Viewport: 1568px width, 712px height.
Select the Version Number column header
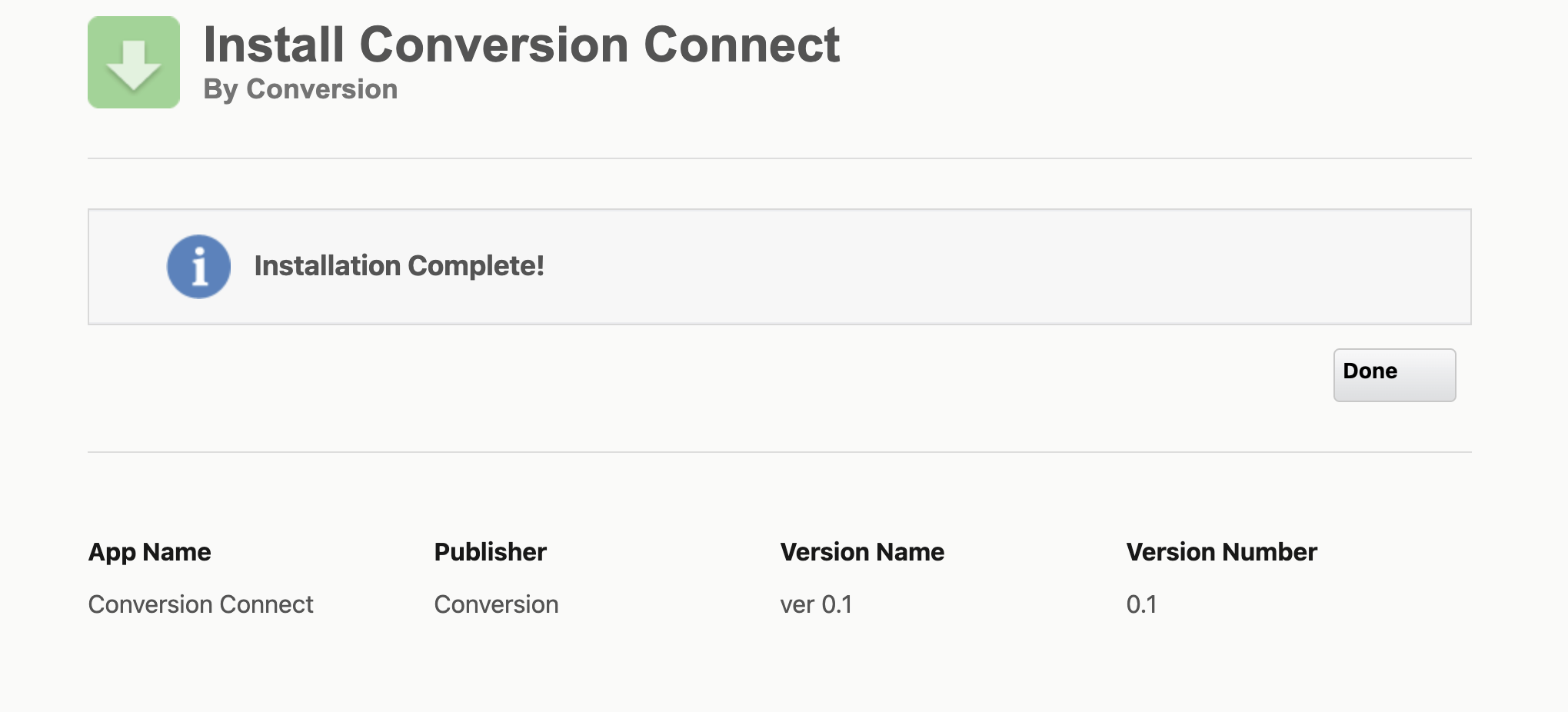coord(1220,551)
